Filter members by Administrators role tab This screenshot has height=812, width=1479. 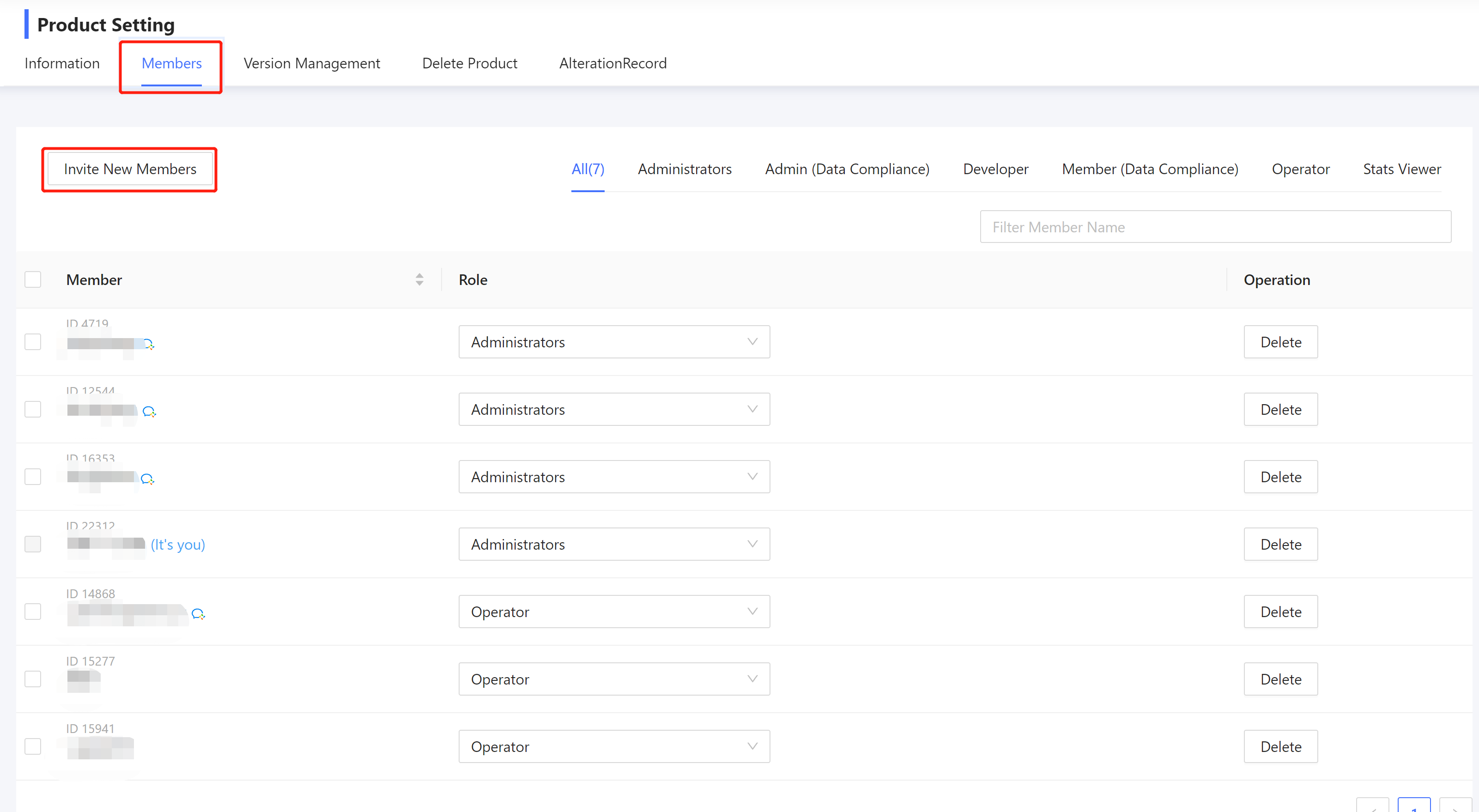click(685, 169)
